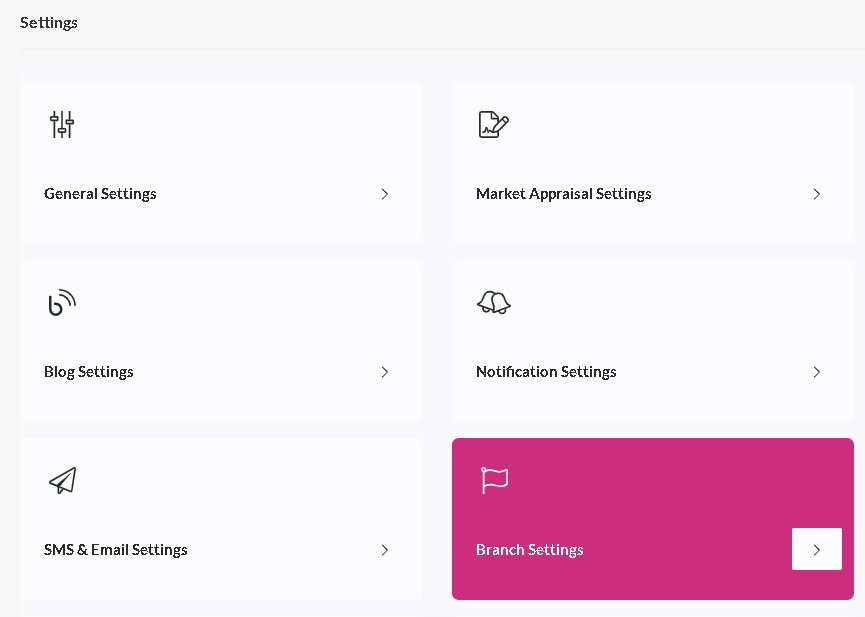Click the paper plane SMS & Email icon
865x617 pixels.
[63, 480]
